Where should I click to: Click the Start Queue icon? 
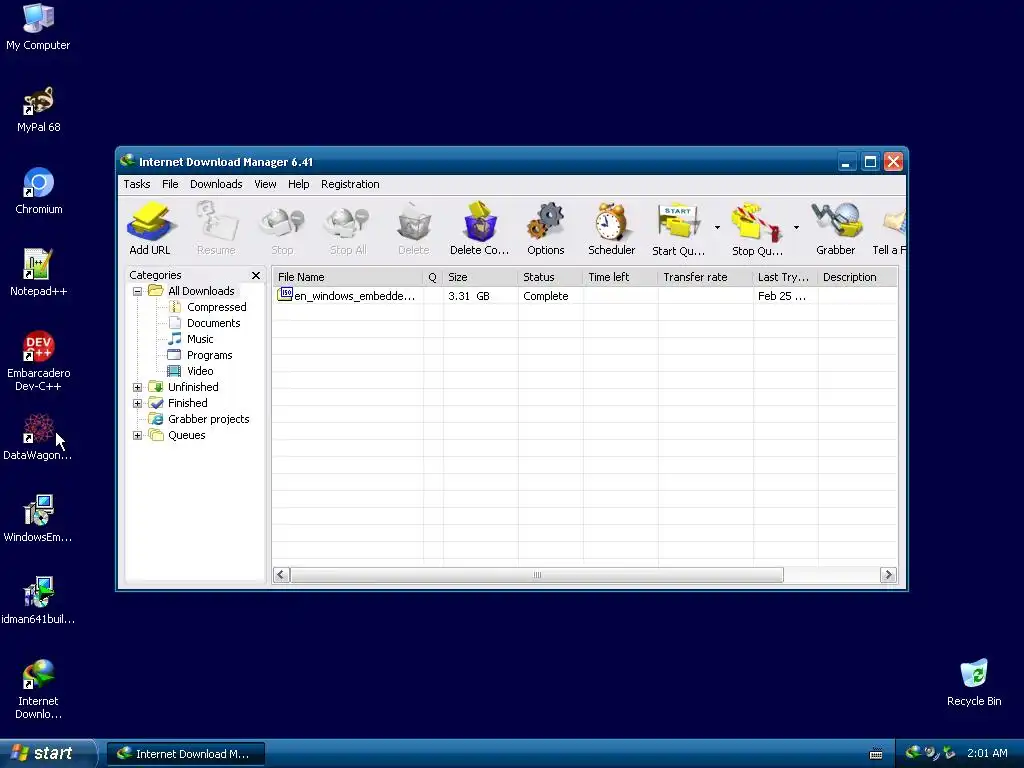tap(679, 229)
